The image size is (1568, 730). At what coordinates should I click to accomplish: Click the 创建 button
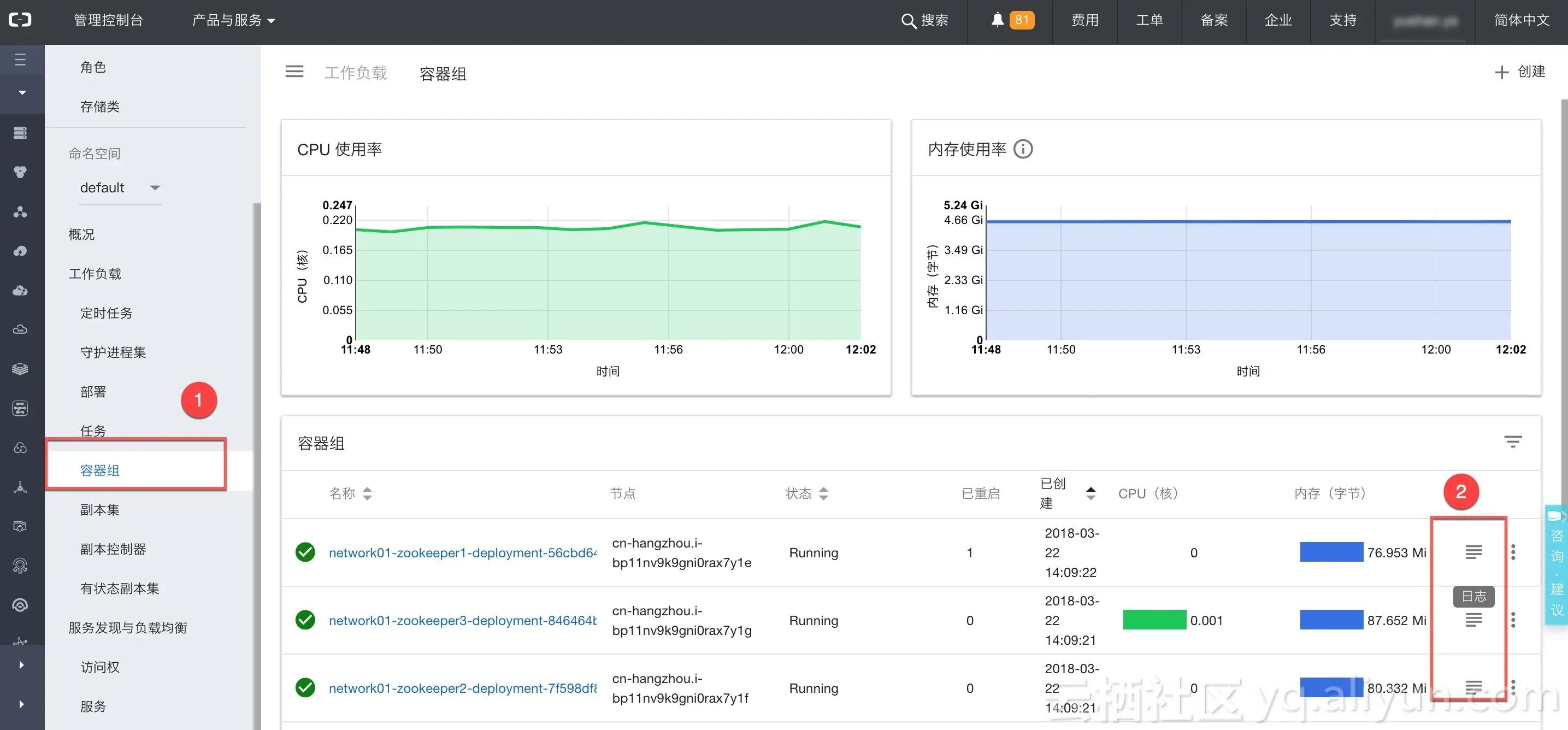point(1519,72)
